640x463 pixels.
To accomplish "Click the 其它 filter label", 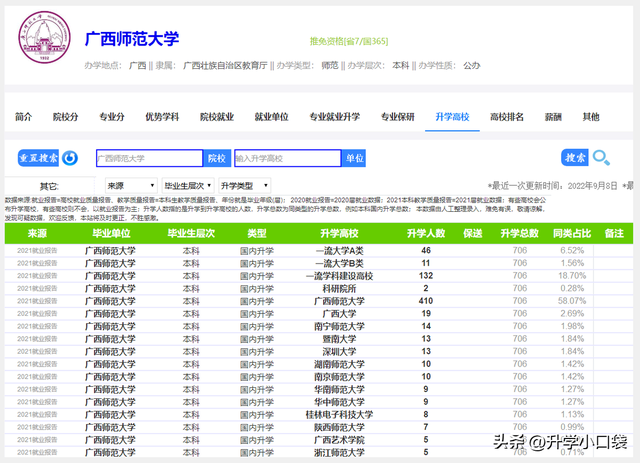I will 49,187.
